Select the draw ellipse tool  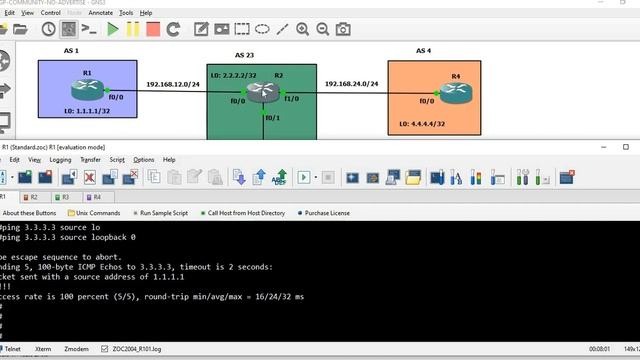pos(262,29)
